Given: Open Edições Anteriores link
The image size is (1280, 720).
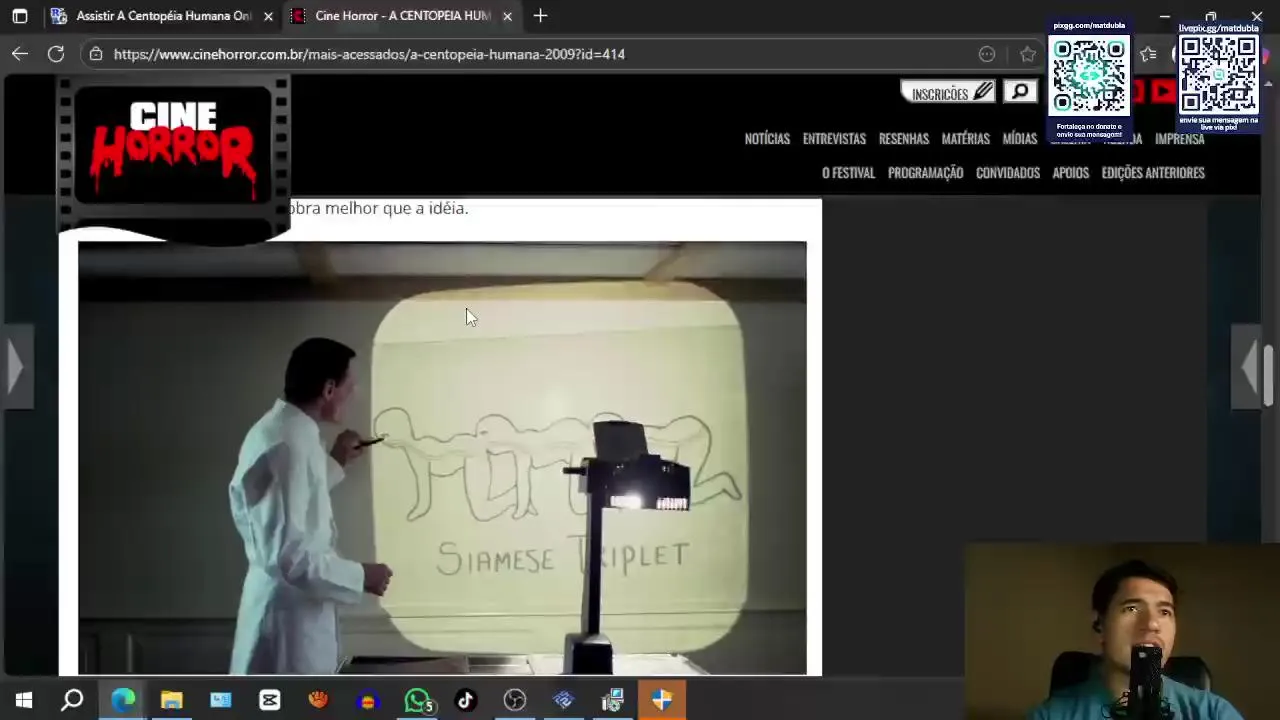Looking at the screenshot, I should pyautogui.click(x=1153, y=173).
